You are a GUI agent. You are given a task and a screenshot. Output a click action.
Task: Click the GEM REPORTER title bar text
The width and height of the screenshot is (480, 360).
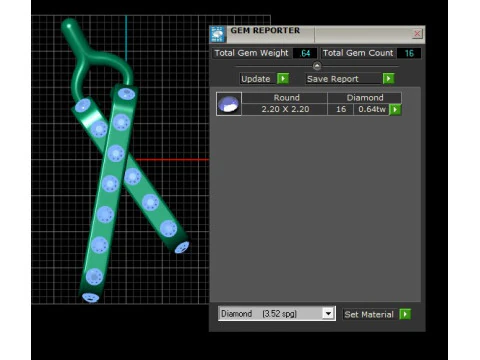(x=265, y=30)
